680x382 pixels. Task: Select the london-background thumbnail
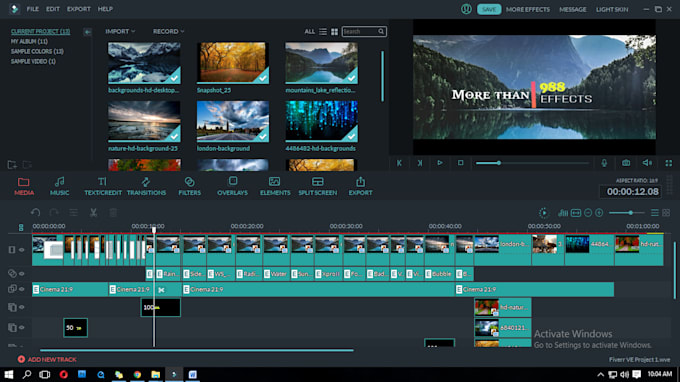232,122
